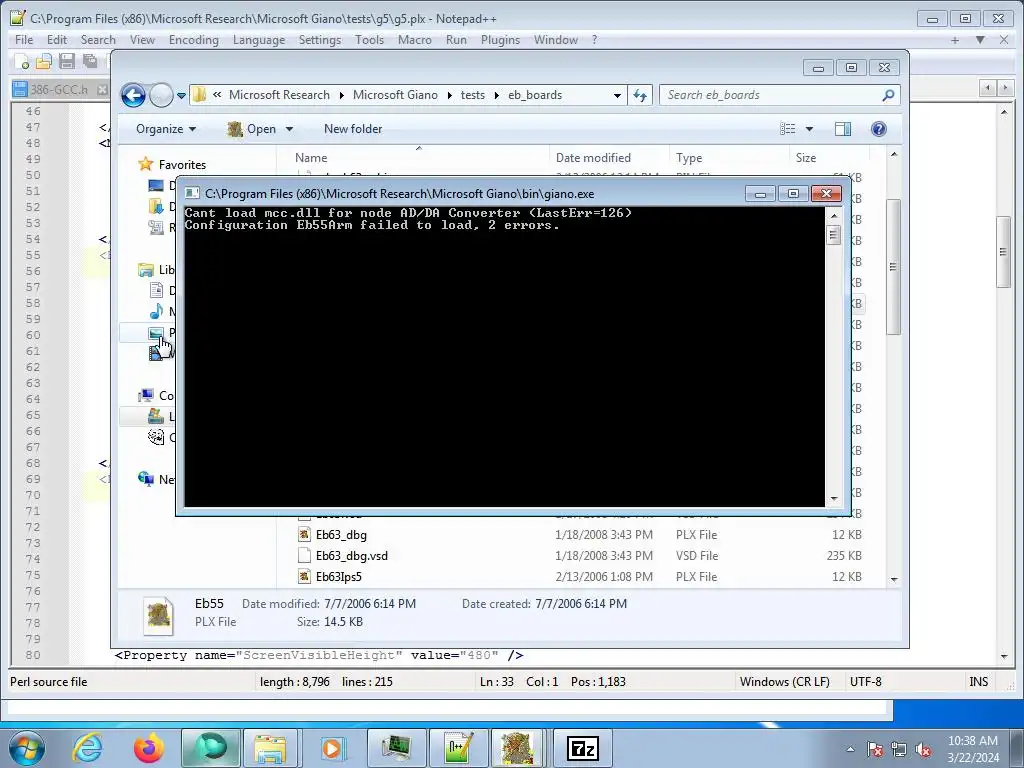The height and width of the screenshot is (768, 1024).
Task: Open the Notepad++ Language menu
Action: pyautogui.click(x=259, y=40)
